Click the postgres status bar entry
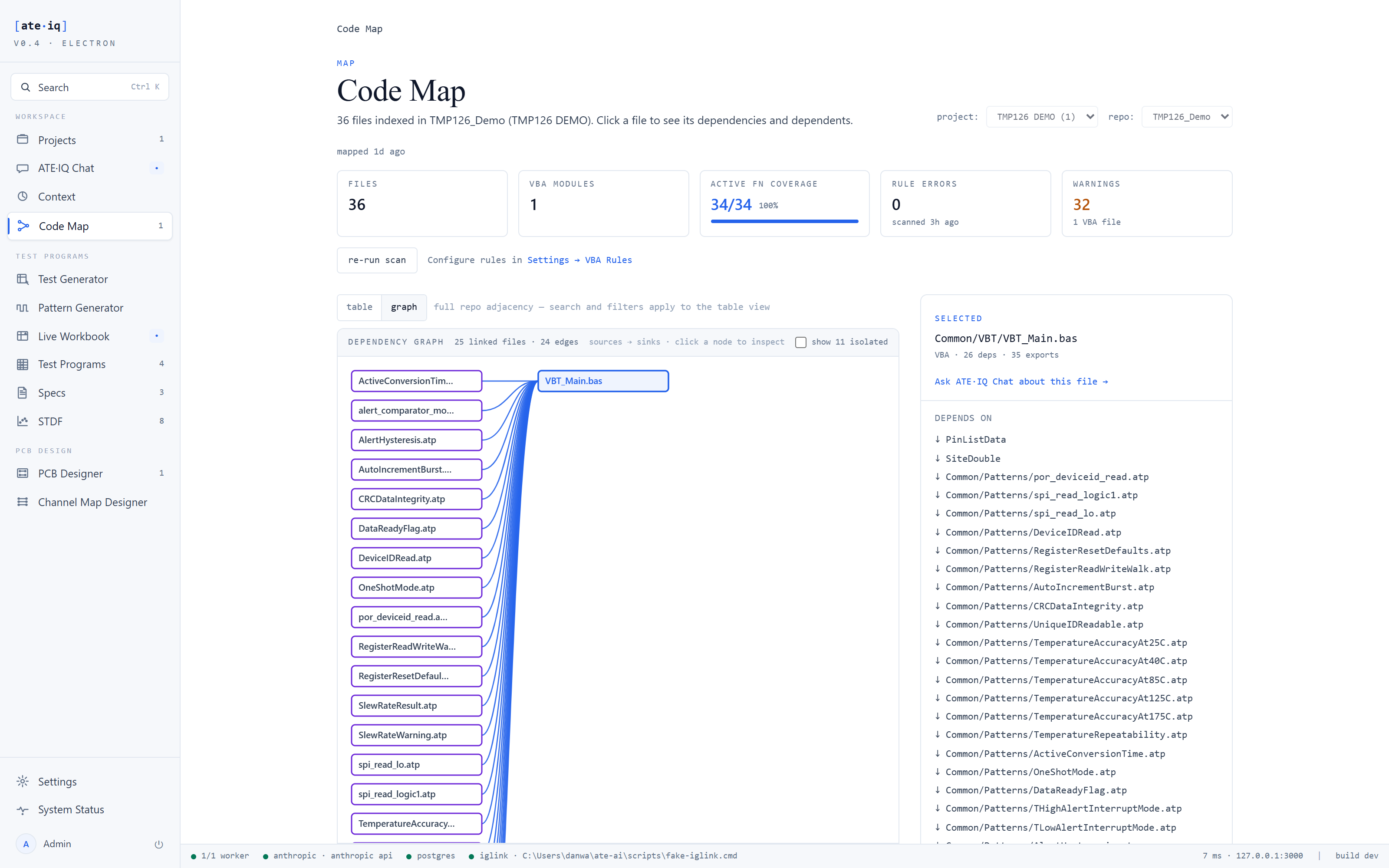 point(431,856)
